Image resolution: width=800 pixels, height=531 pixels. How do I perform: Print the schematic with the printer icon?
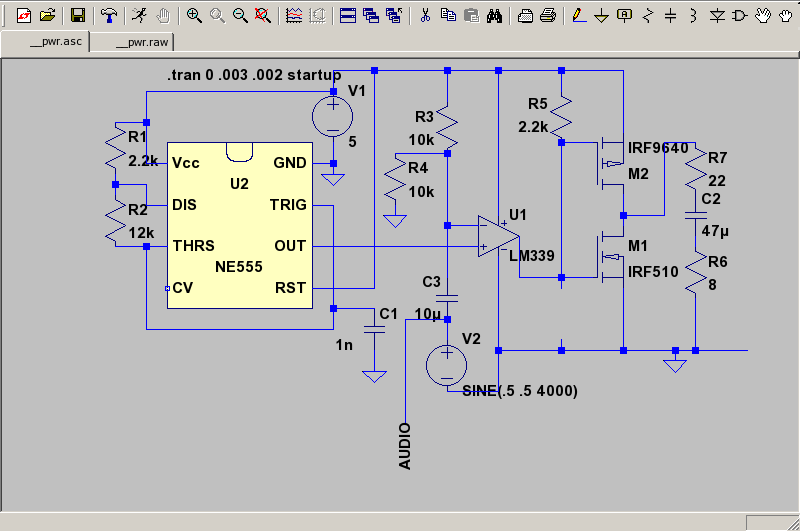(x=548, y=16)
